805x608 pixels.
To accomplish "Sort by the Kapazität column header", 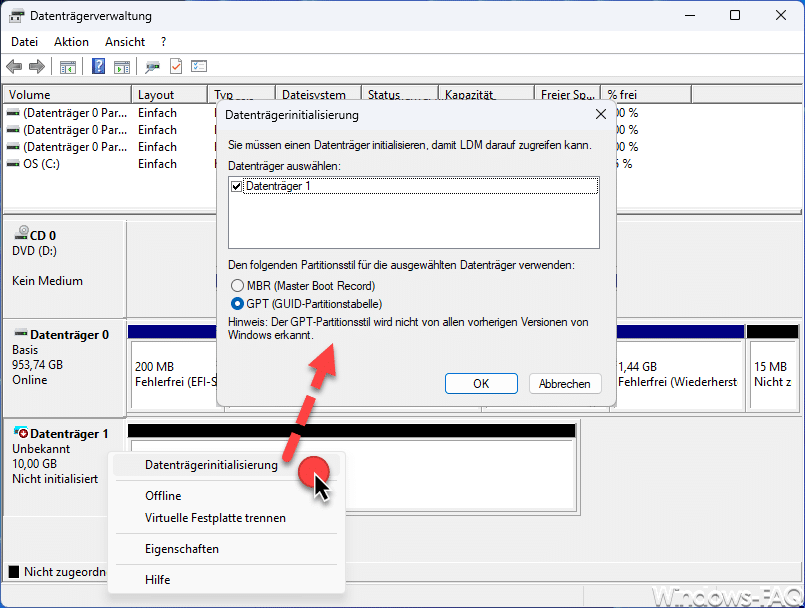I will point(486,94).
